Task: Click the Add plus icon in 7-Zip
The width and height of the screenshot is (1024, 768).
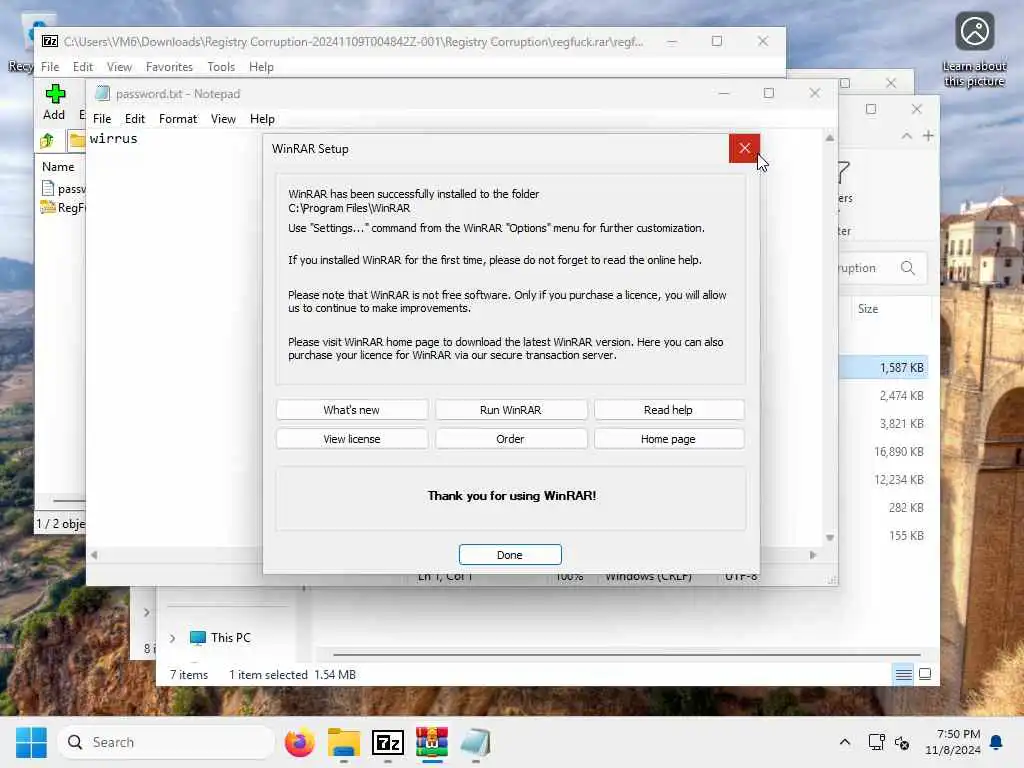Action: [x=55, y=94]
